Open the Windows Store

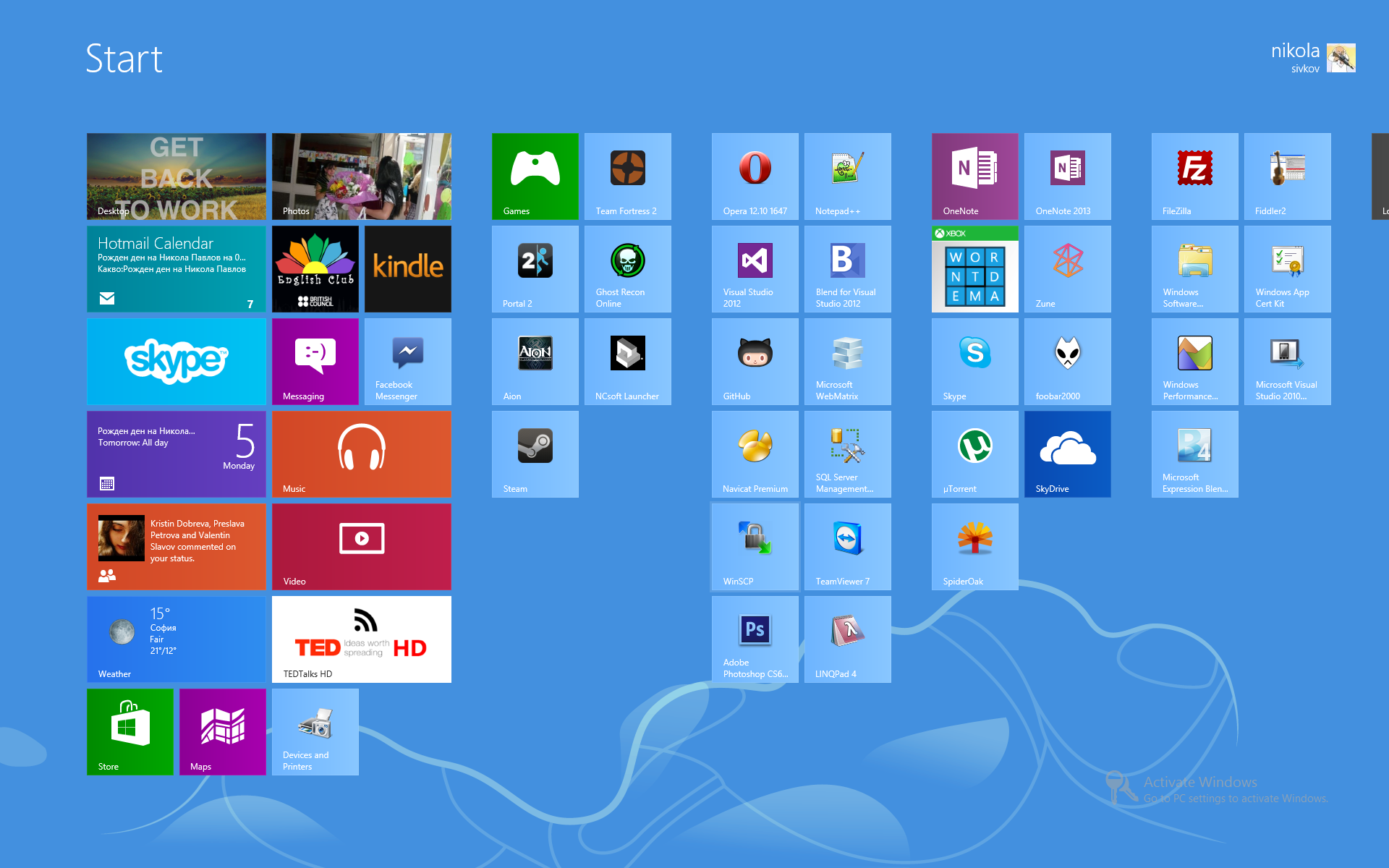tap(130, 732)
